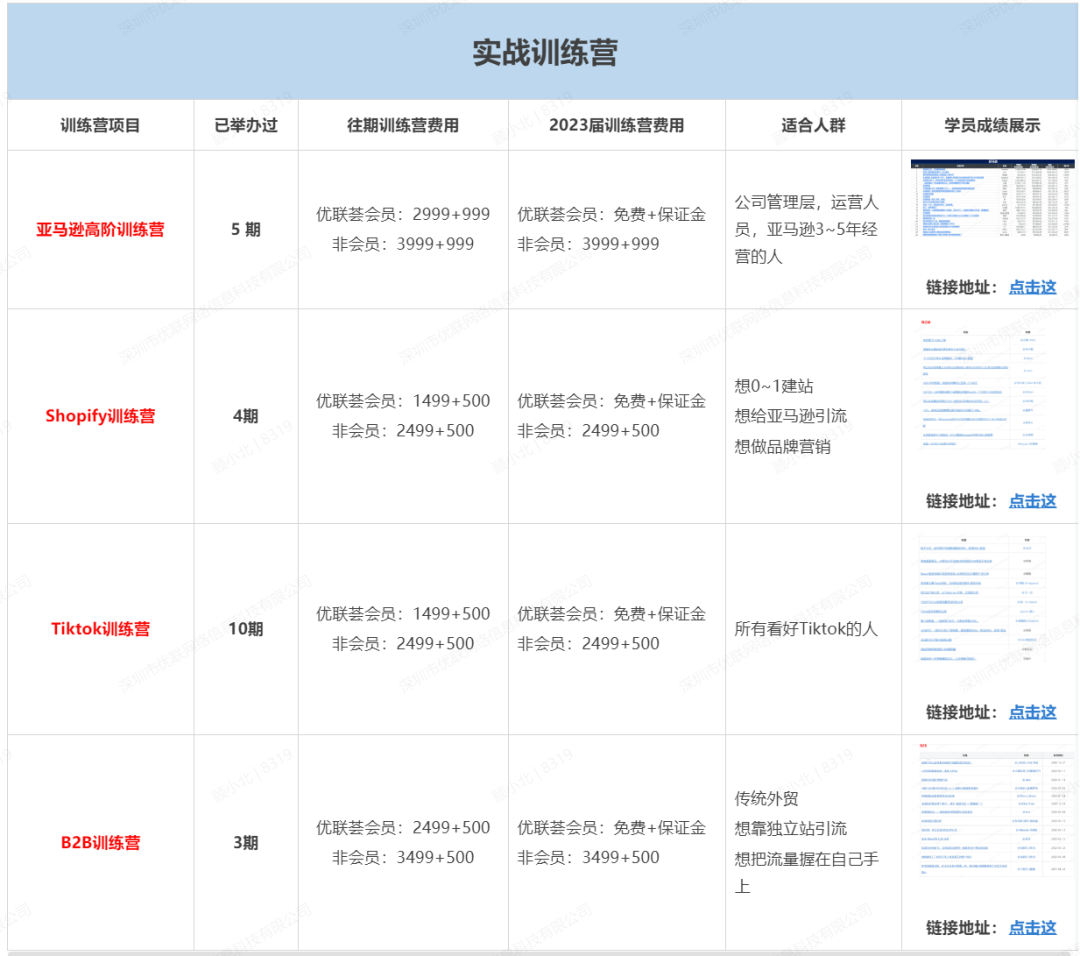
Task: Click the 想靠独立站引流 text
Action: click(x=791, y=829)
